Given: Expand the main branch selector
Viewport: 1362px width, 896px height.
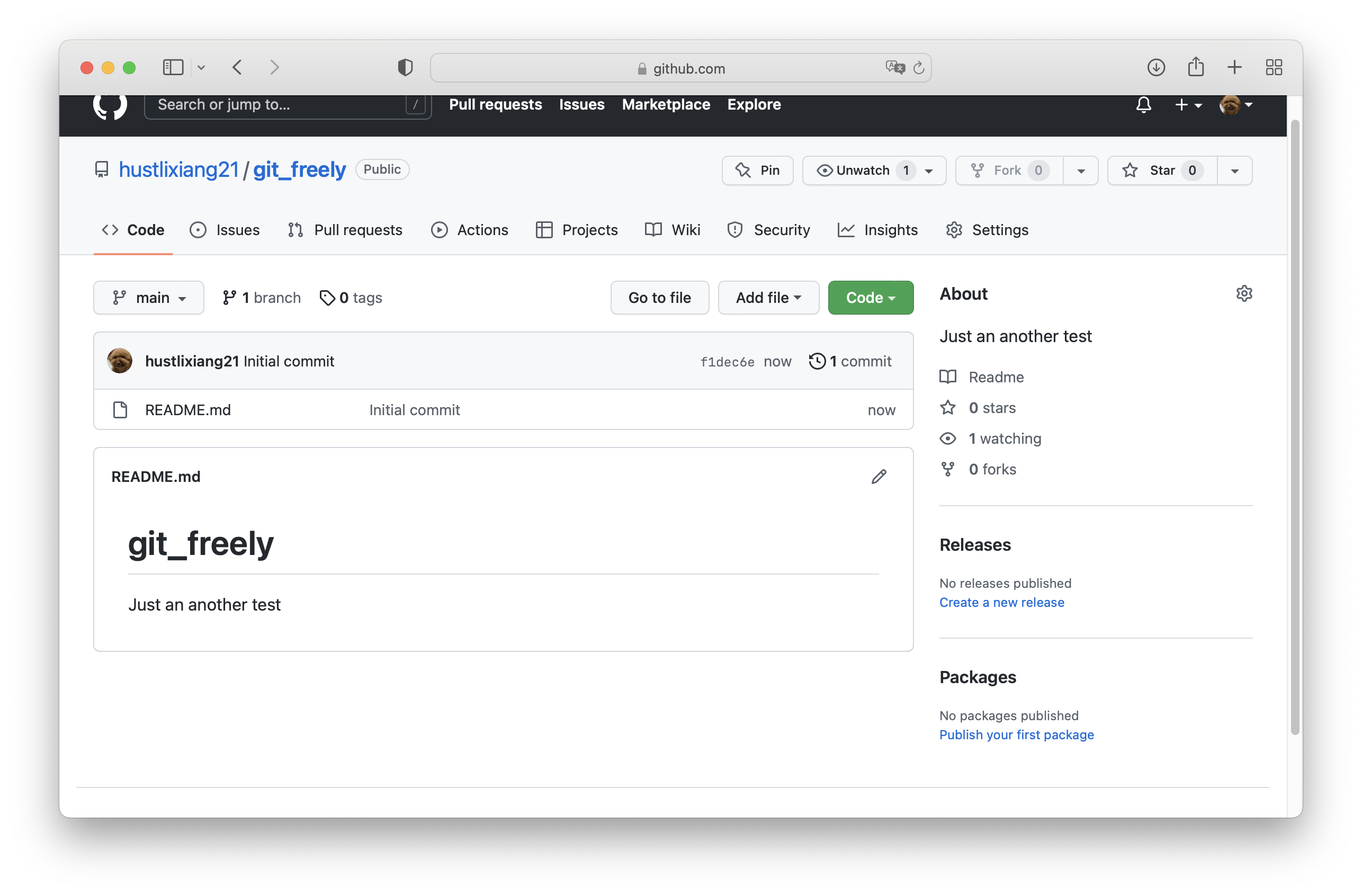Looking at the screenshot, I should tap(149, 298).
